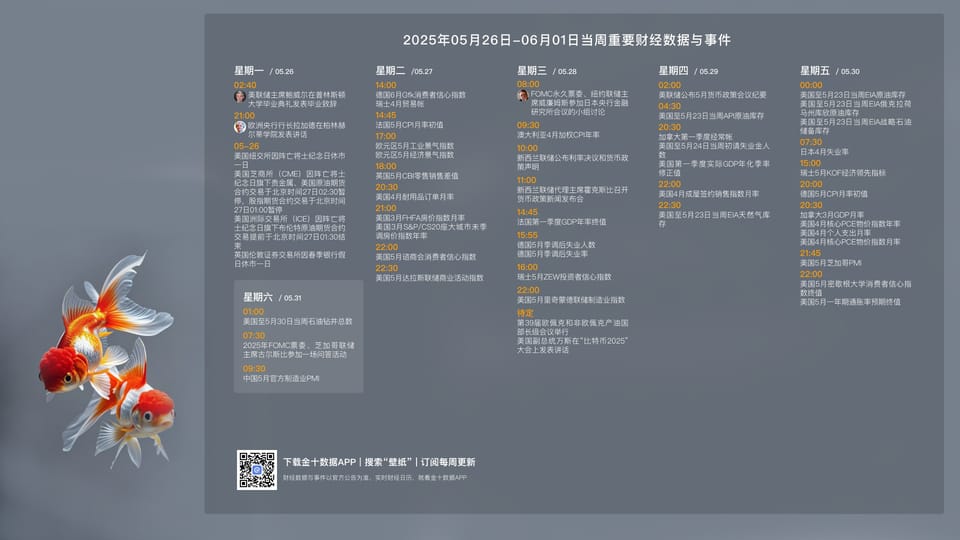960x540 pixels.
Task: Click 美国5月里奇蒙德联储制造业指数
Action: tap(571, 300)
